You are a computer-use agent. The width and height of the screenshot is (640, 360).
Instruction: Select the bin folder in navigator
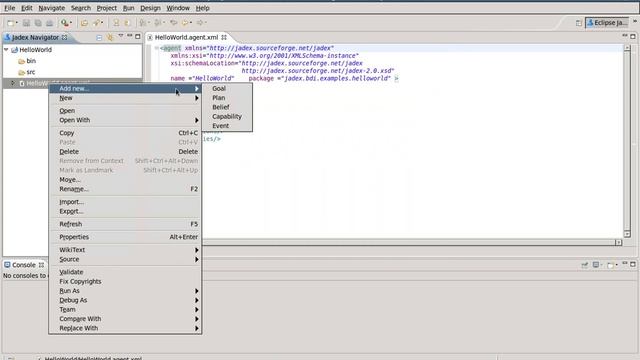pos(27,61)
